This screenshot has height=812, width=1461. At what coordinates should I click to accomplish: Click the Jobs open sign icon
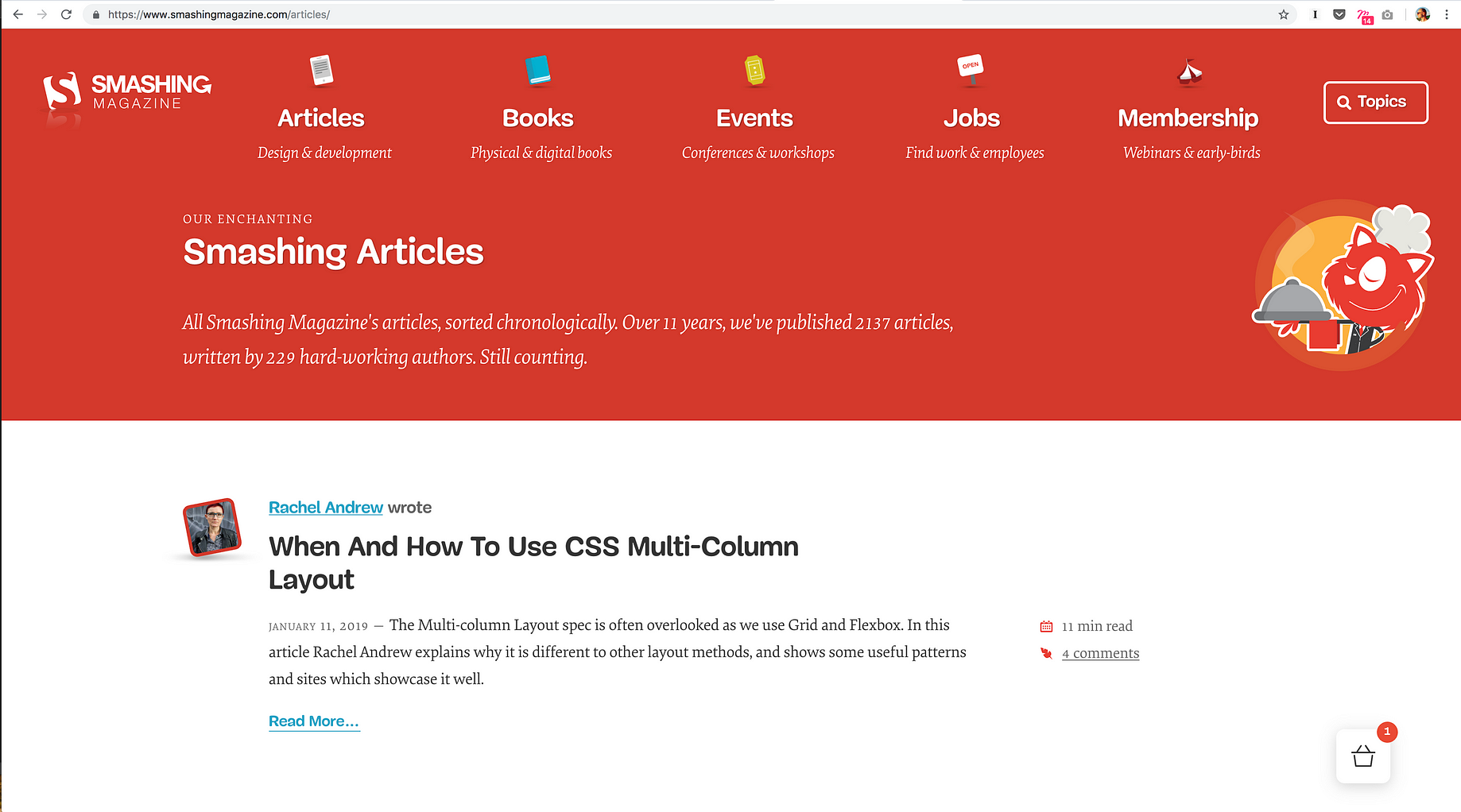pos(971,70)
